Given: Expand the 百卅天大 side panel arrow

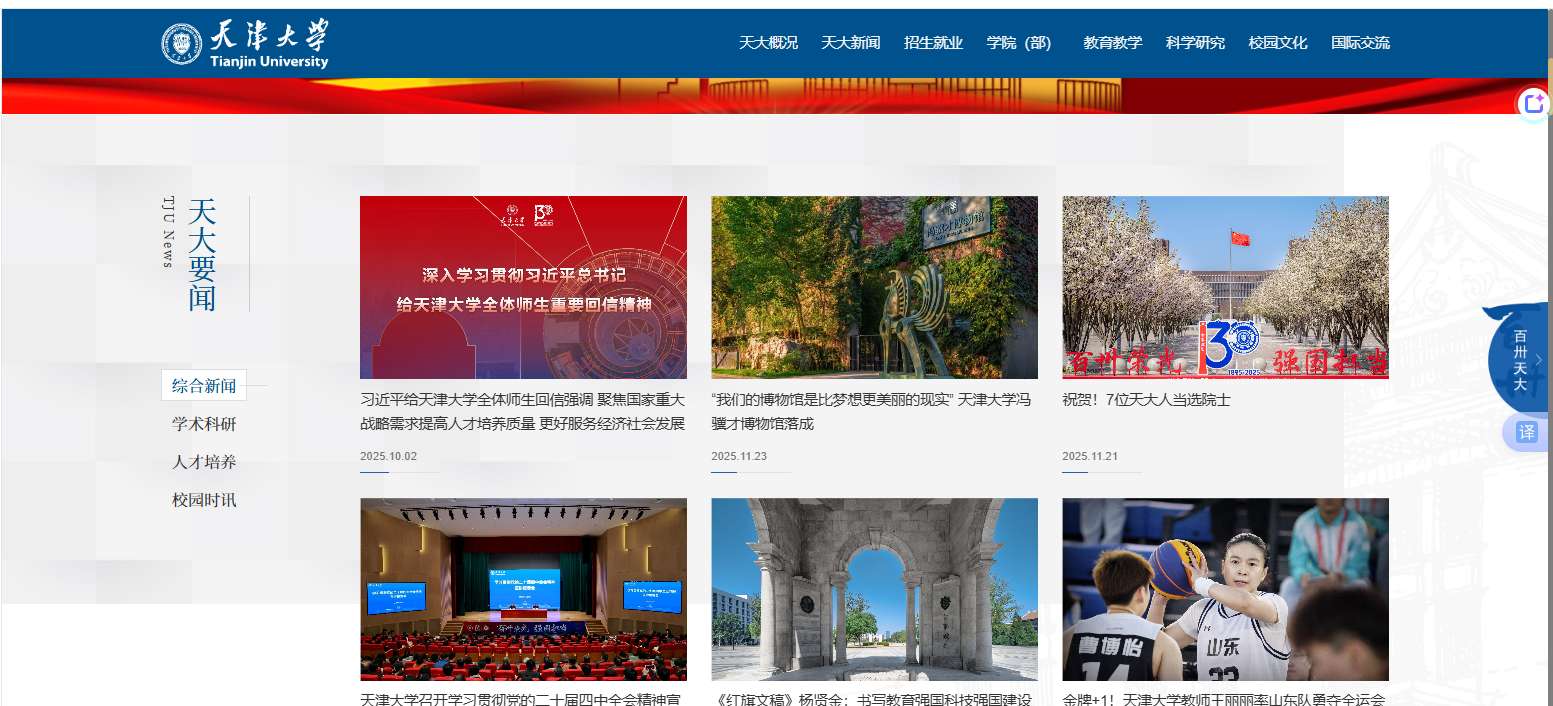Looking at the screenshot, I should pyautogui.click(x=1539, y=359).
